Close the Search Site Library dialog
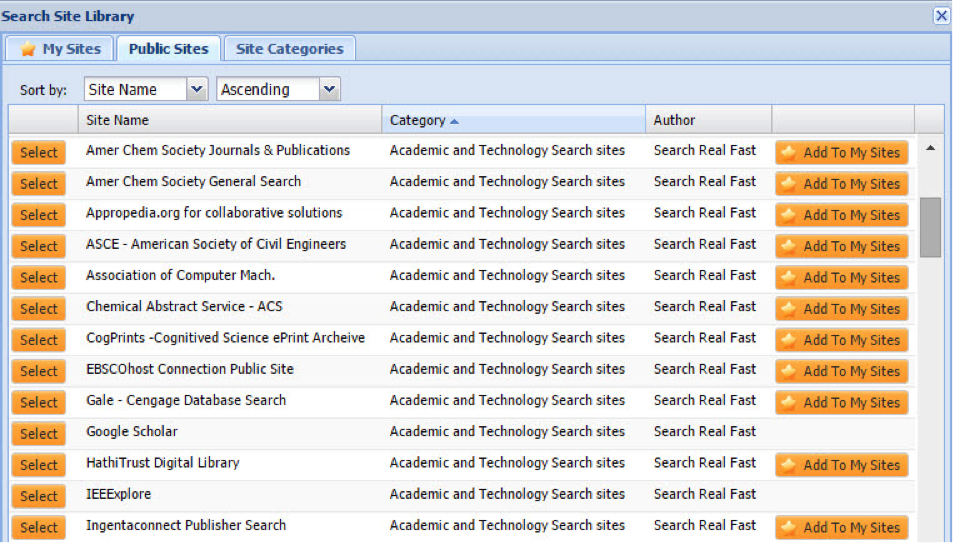The width and height of the screenshot is (953, 543). pos(941,15)
